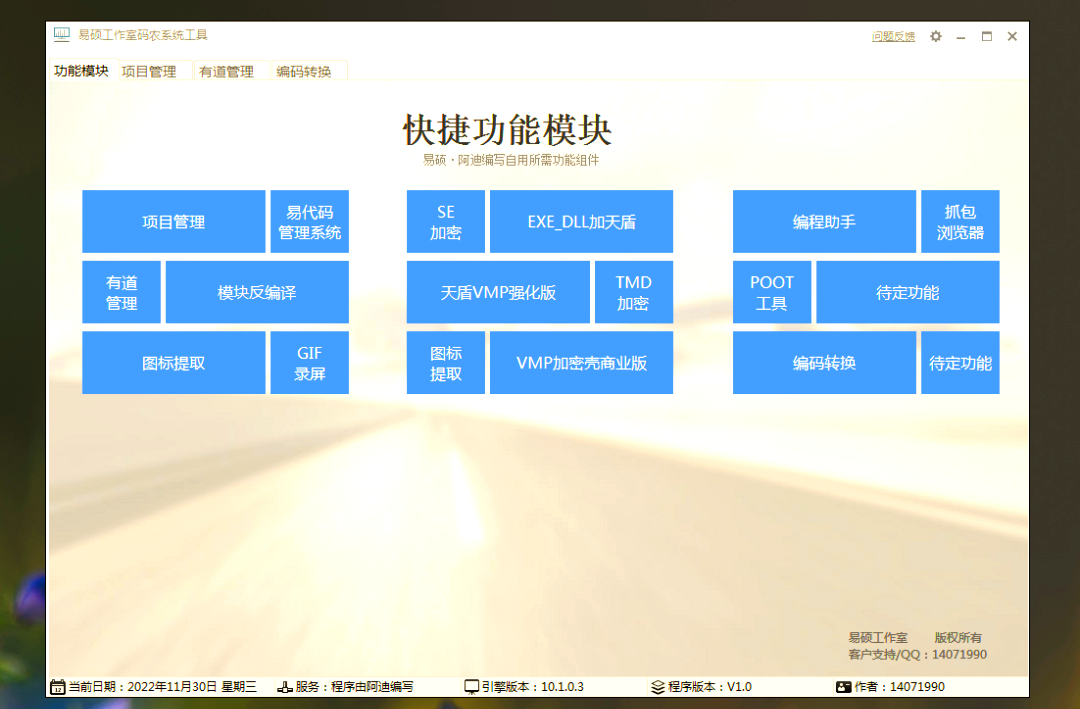Open 编码转换 blue tile
The height and width of the screenshot is (709, 1080).
point(824,363)
